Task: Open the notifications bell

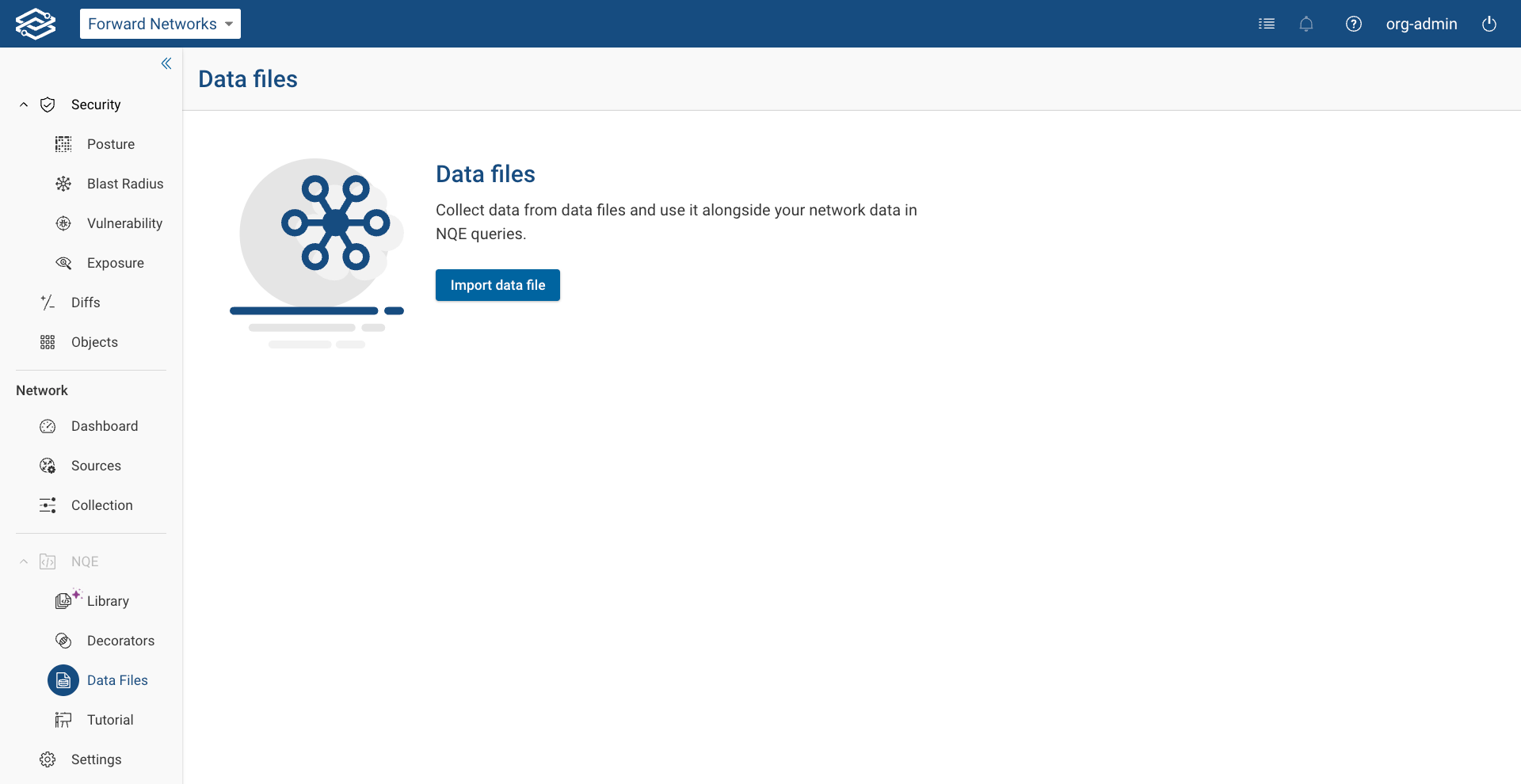Action: 1306,24
